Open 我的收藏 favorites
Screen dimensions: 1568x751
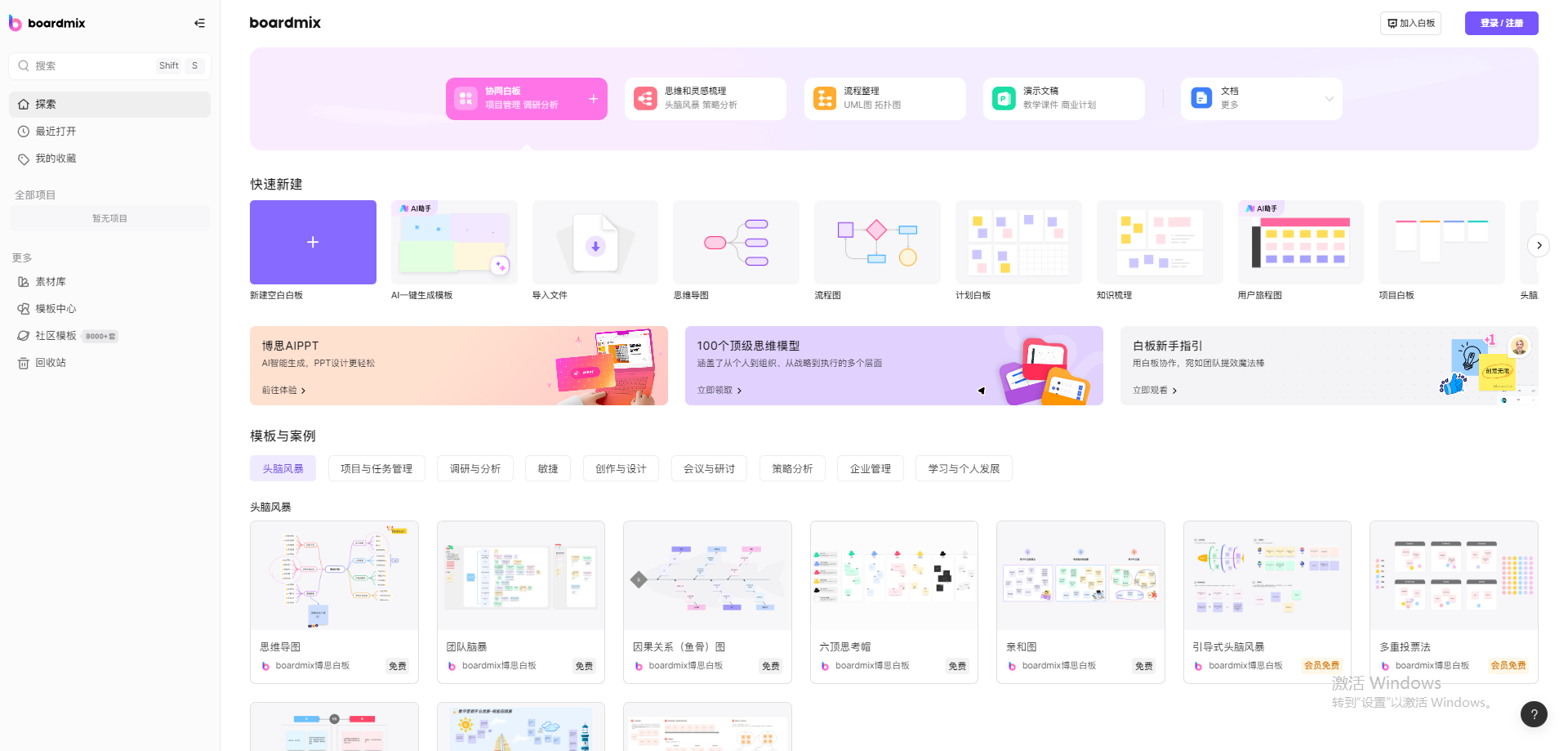(x=55, y=159)
